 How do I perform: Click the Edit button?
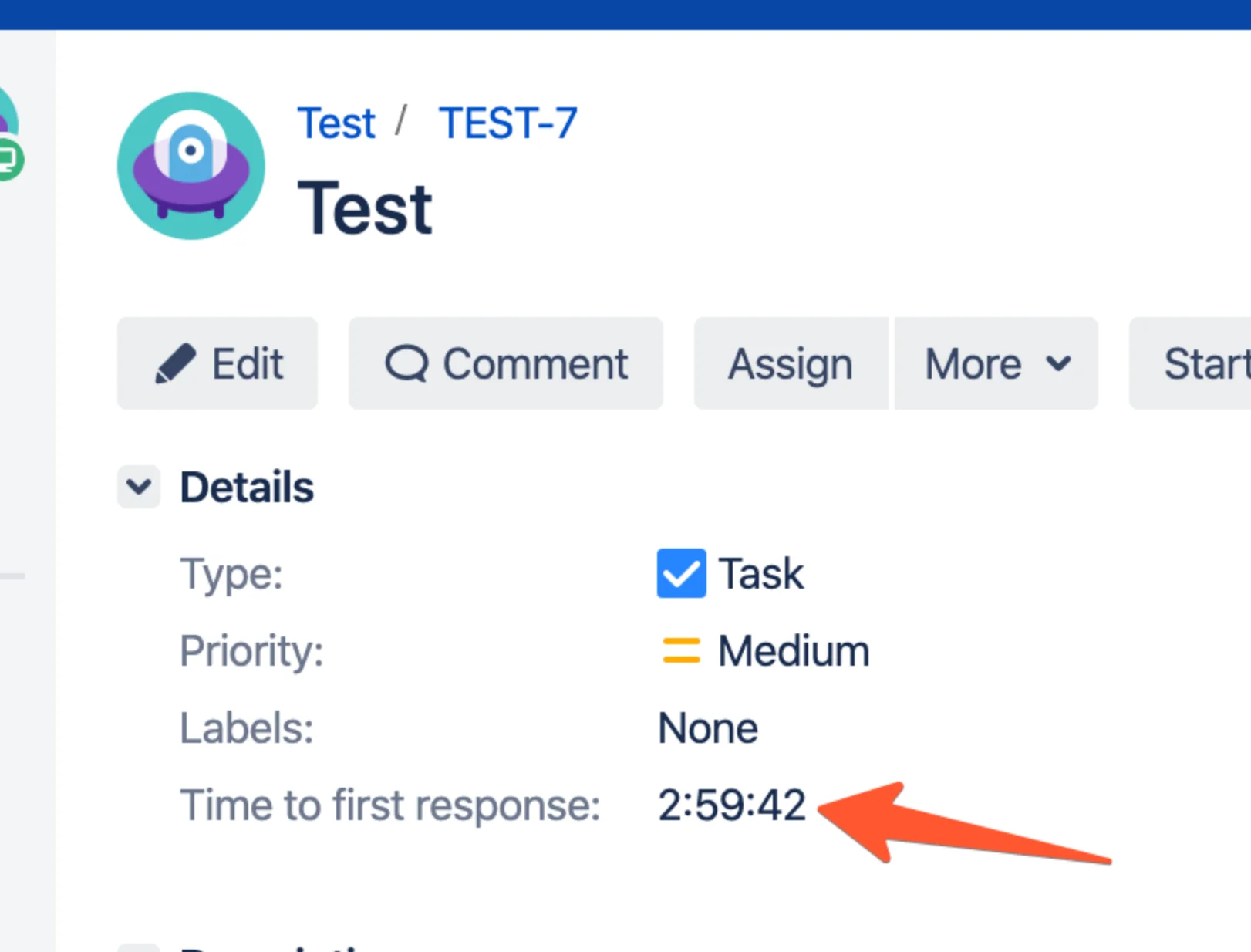point(217,363)
